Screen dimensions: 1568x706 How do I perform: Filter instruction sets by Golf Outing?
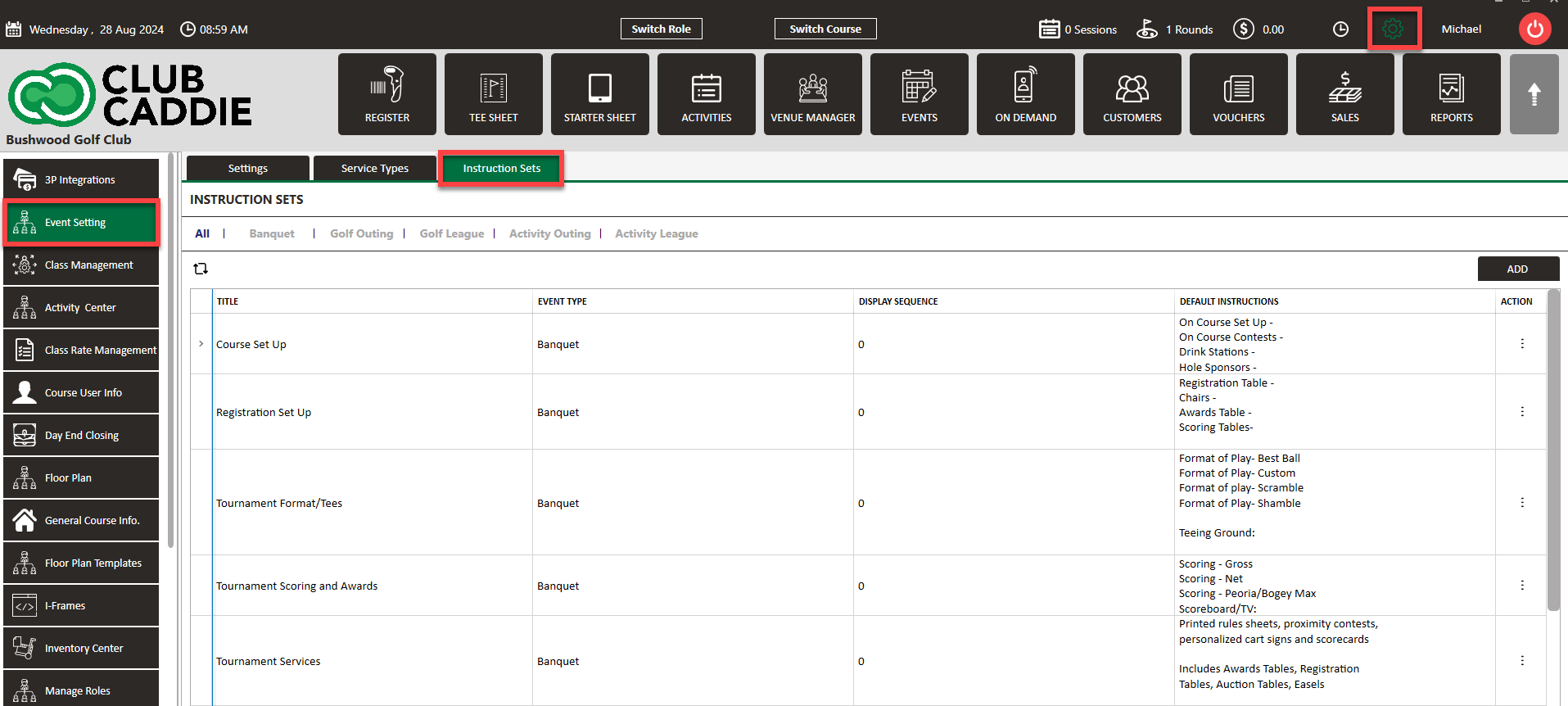[x=361, y=234]
